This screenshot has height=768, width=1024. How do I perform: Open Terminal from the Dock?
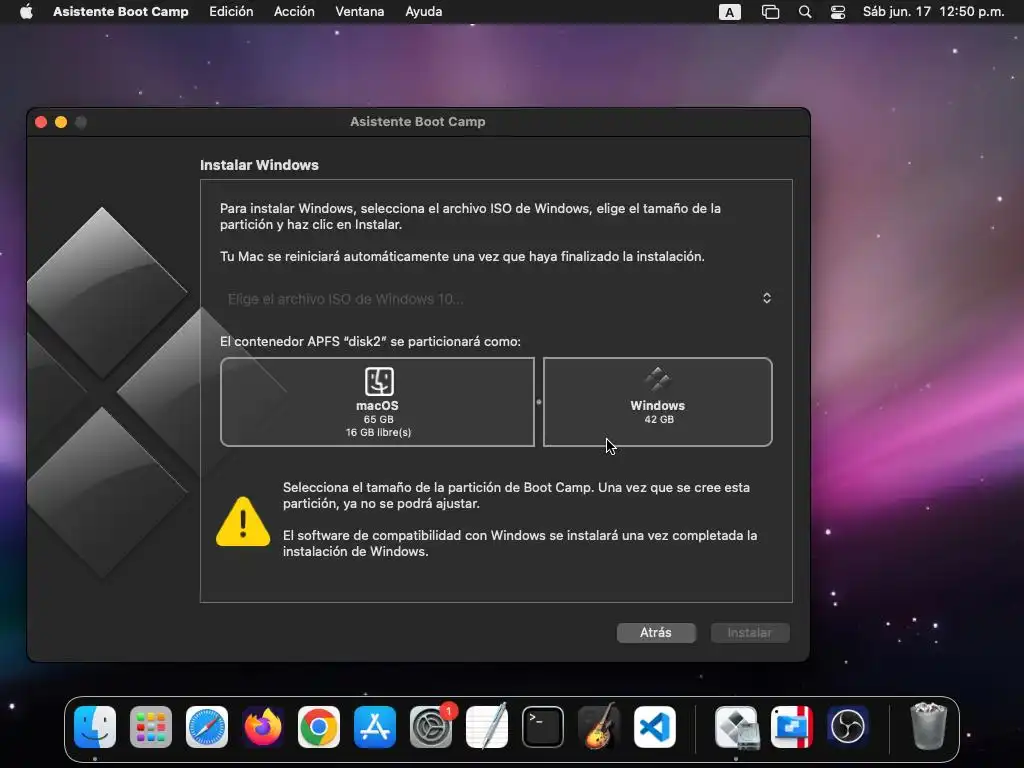[x=543, y=727]
